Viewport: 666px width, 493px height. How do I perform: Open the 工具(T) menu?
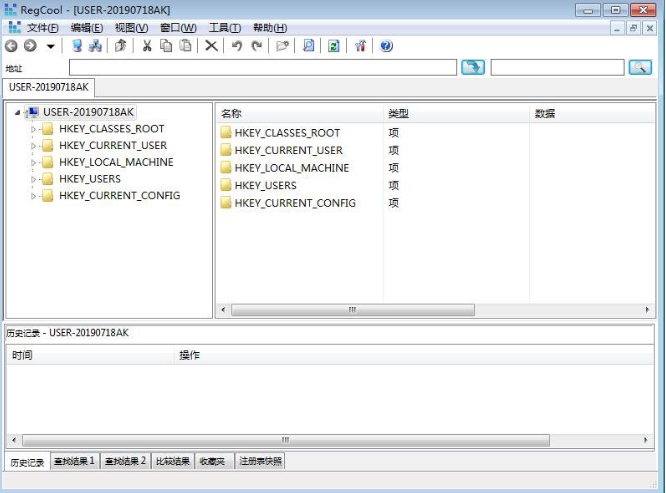(x=225, y=28)
